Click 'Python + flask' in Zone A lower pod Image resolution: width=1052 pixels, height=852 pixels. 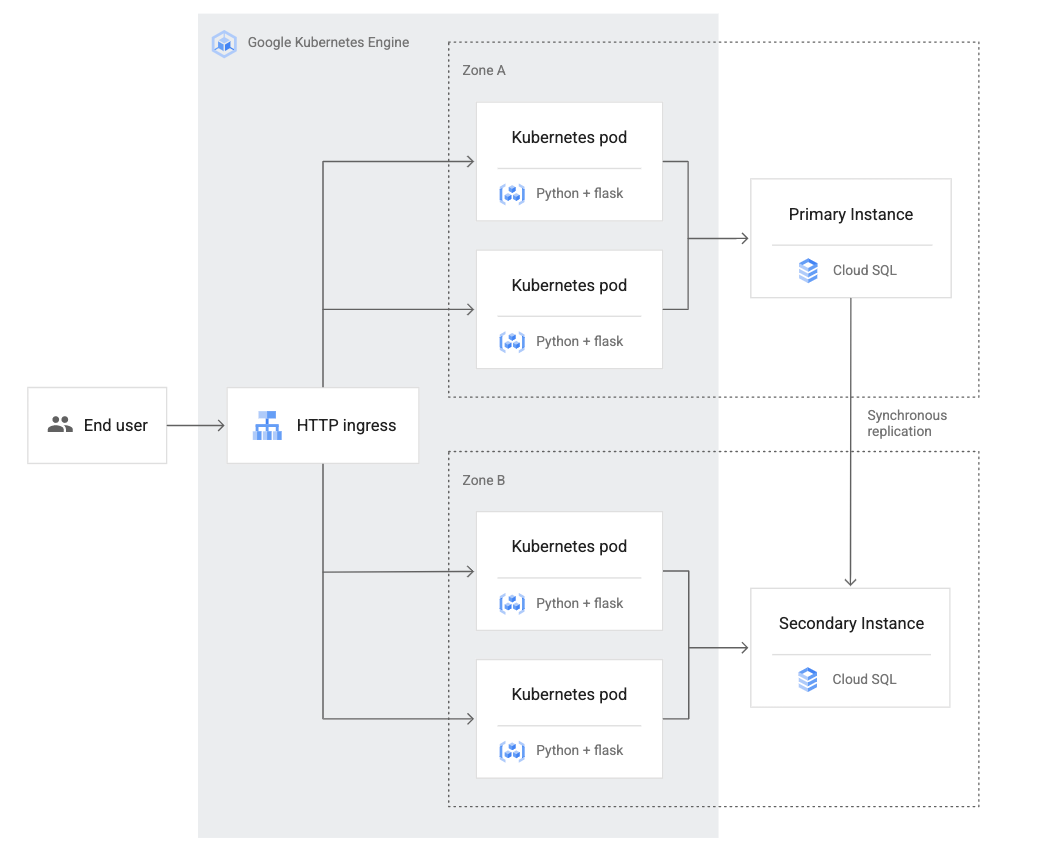(x=580, y=341)
